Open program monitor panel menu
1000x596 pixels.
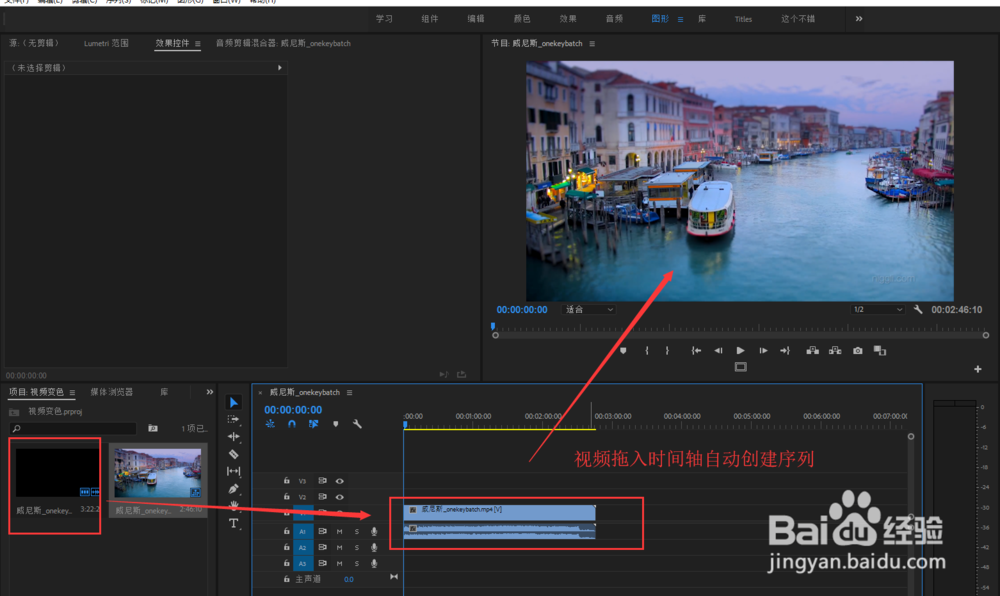592,44
